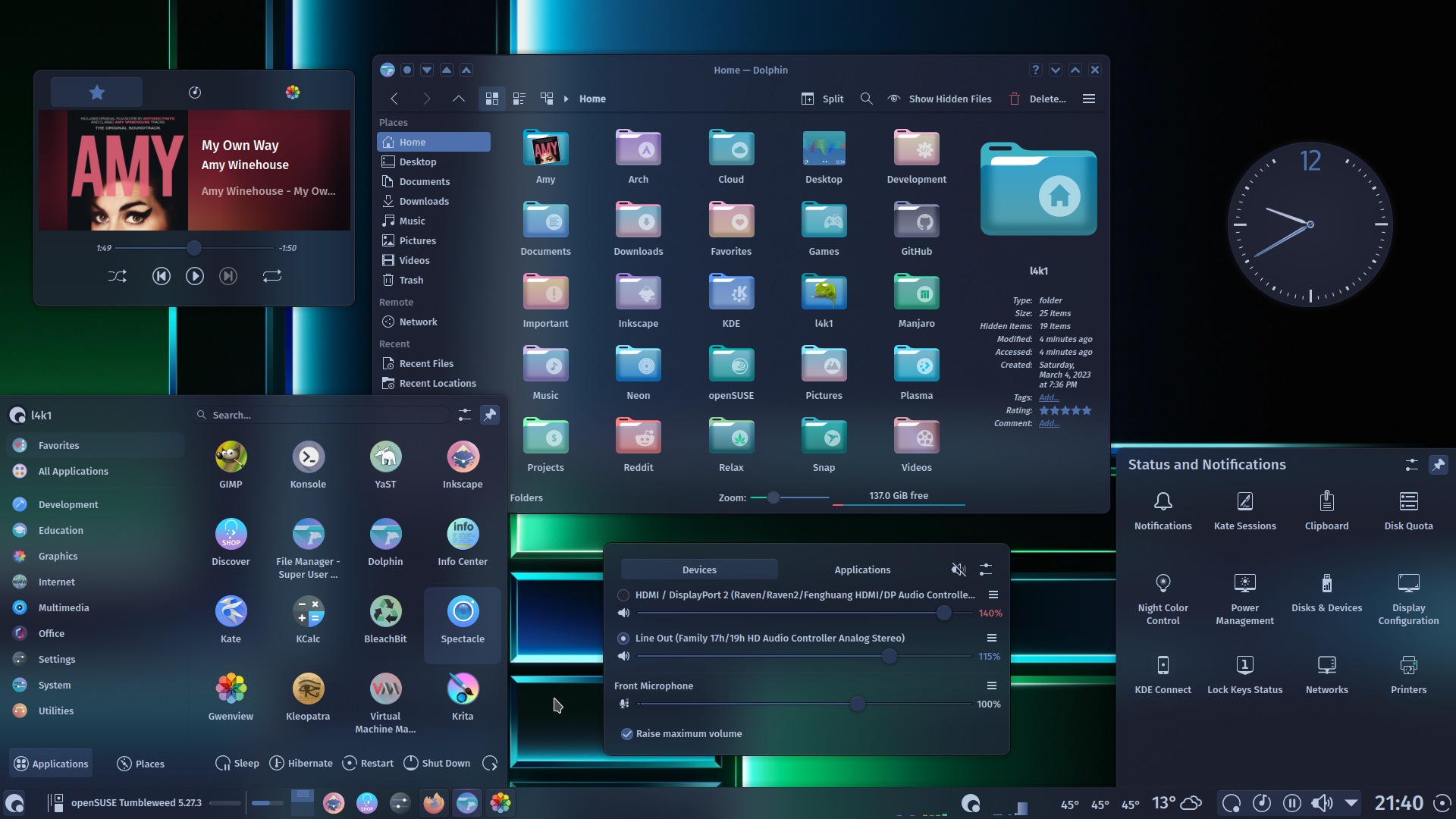1456x819 pixels.
Task: Open the openSUSE folder
Action: tap(731, 373)
